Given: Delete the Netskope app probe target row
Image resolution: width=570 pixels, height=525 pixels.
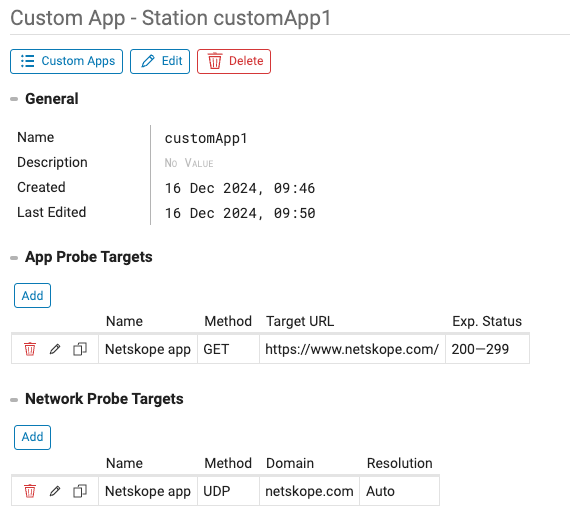Looking at the screenshot, I should point(30,349).
